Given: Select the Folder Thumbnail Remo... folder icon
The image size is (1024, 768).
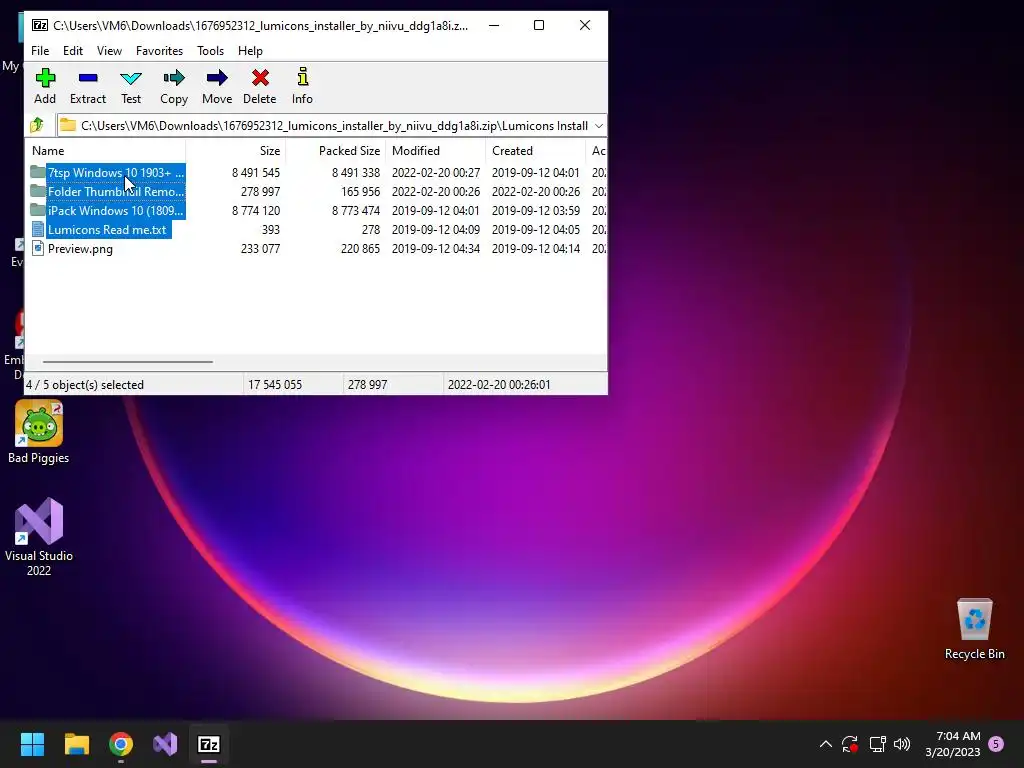Looking at the screenshot, I should 37,191.
